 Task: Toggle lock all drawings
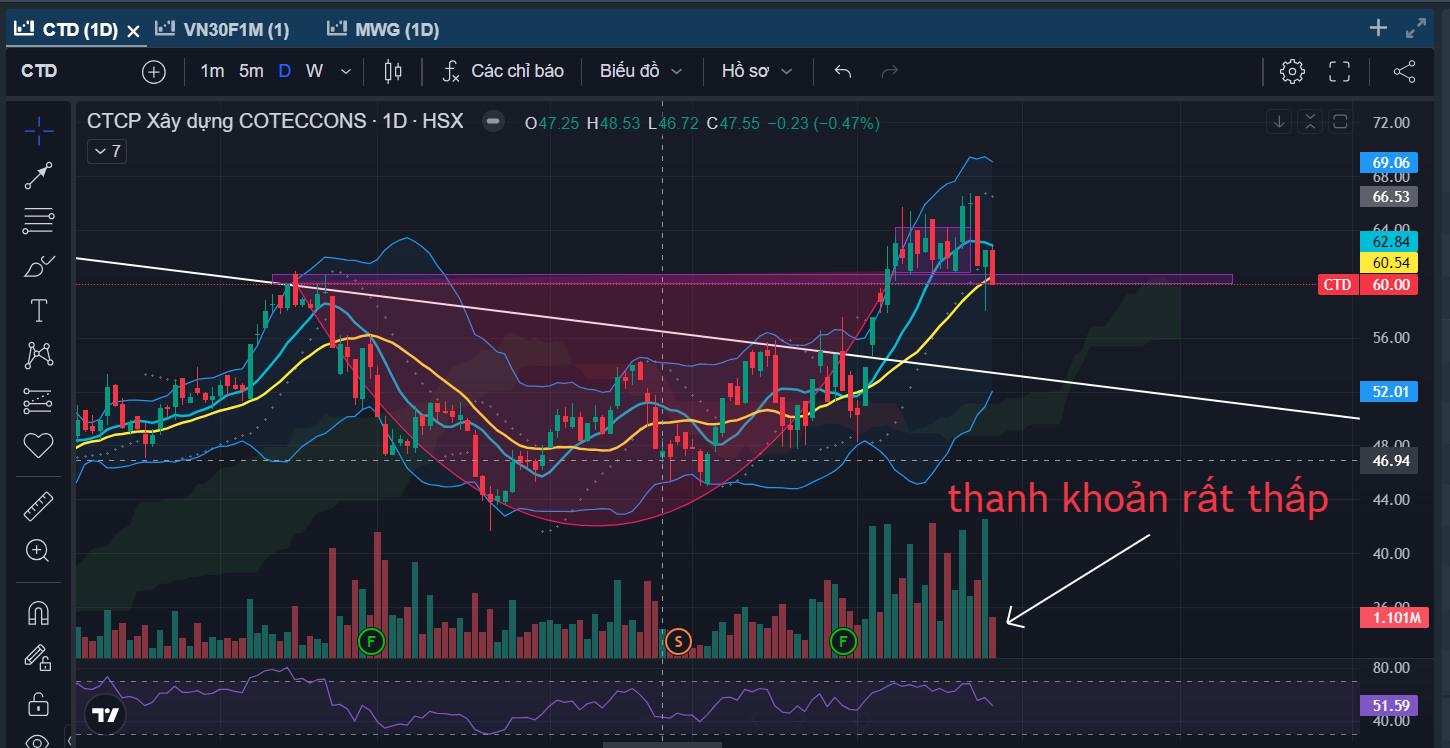[x=39, y=703]
